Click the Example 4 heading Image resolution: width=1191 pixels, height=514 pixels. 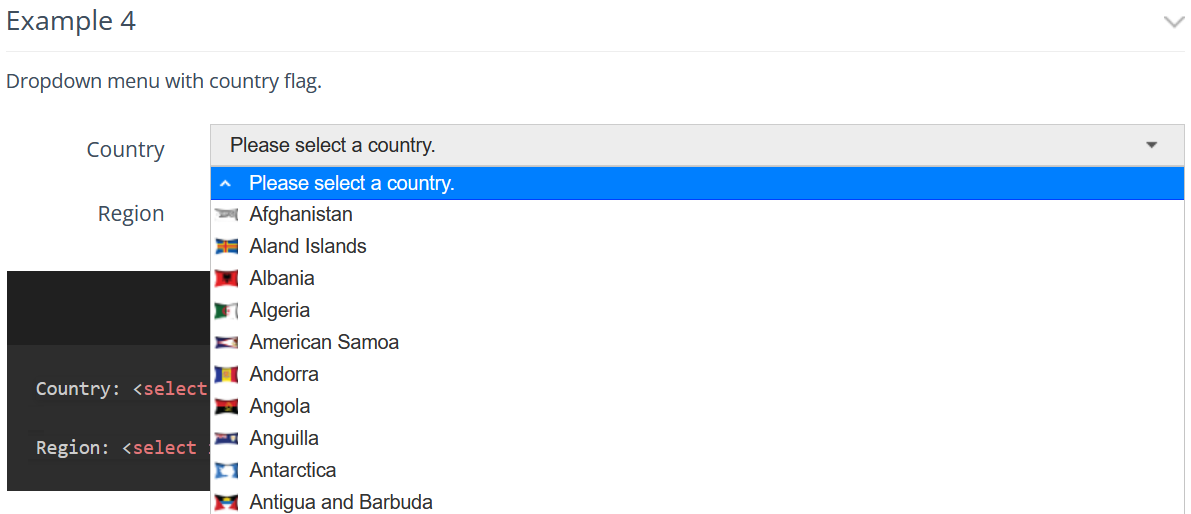point(71,21)
